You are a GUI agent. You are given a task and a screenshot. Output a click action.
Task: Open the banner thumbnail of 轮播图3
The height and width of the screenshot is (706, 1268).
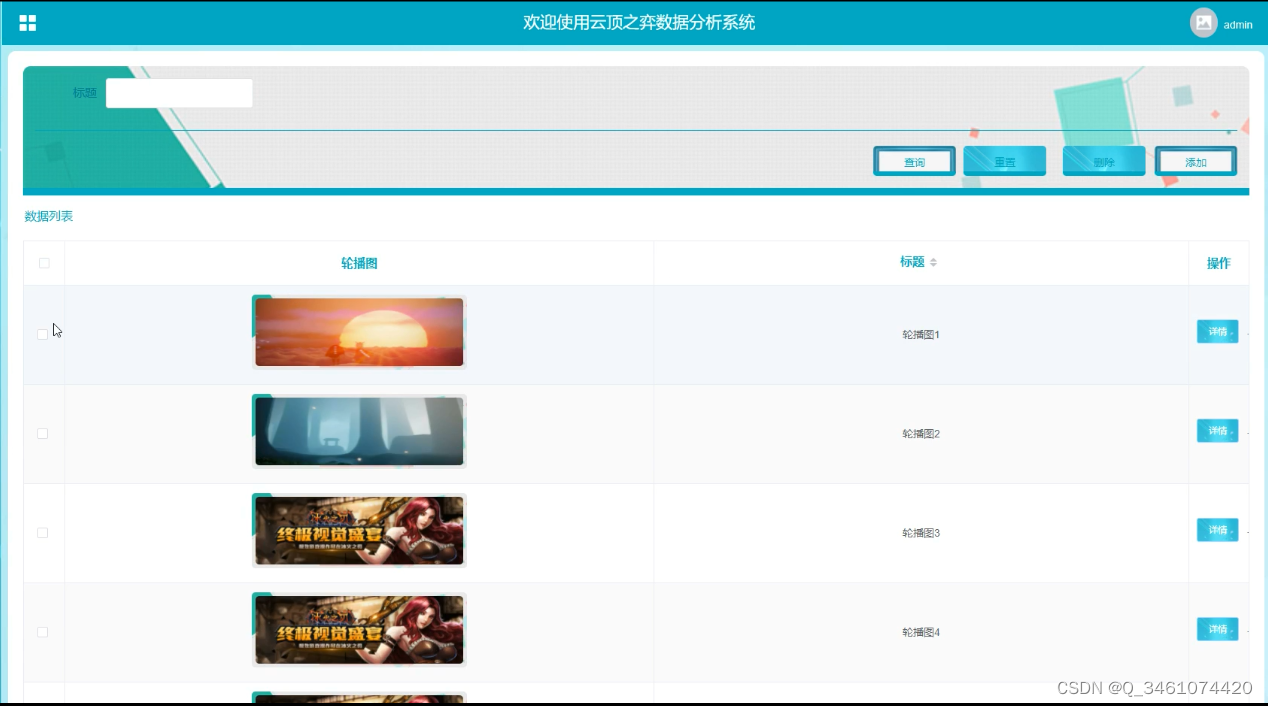tap(359, 530)
